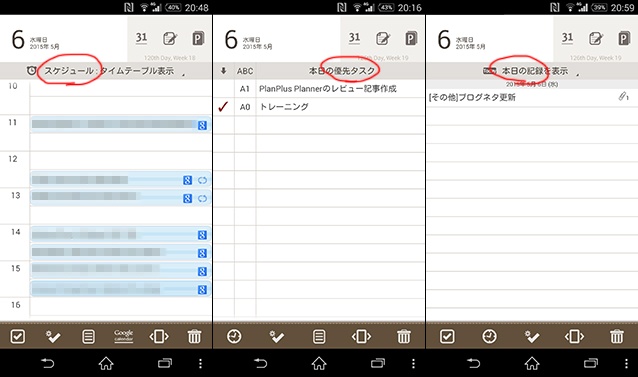The image size is (638, 377).
Task: Open the blurred event at 11 o'clock
Action: click(120, 124)
